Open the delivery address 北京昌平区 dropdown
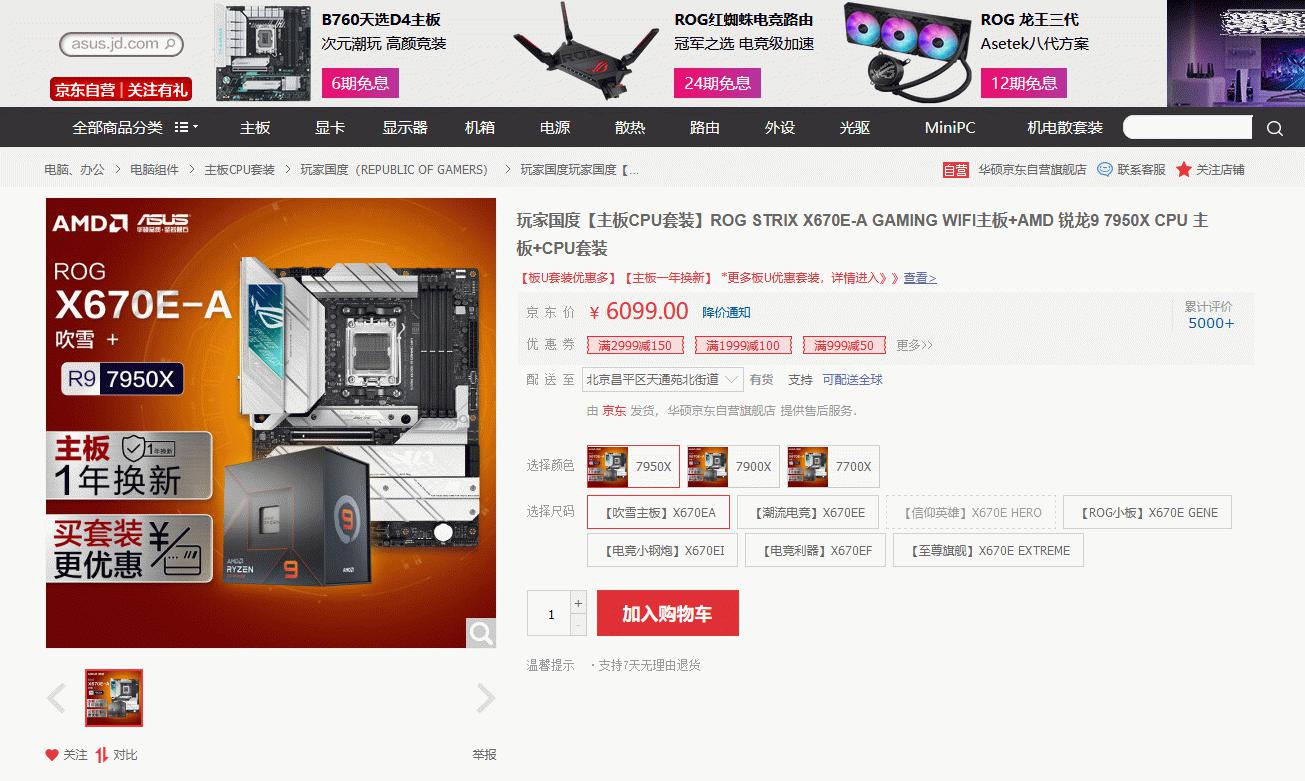Viewport: 1305px width, 781px height. pos(664,380)
